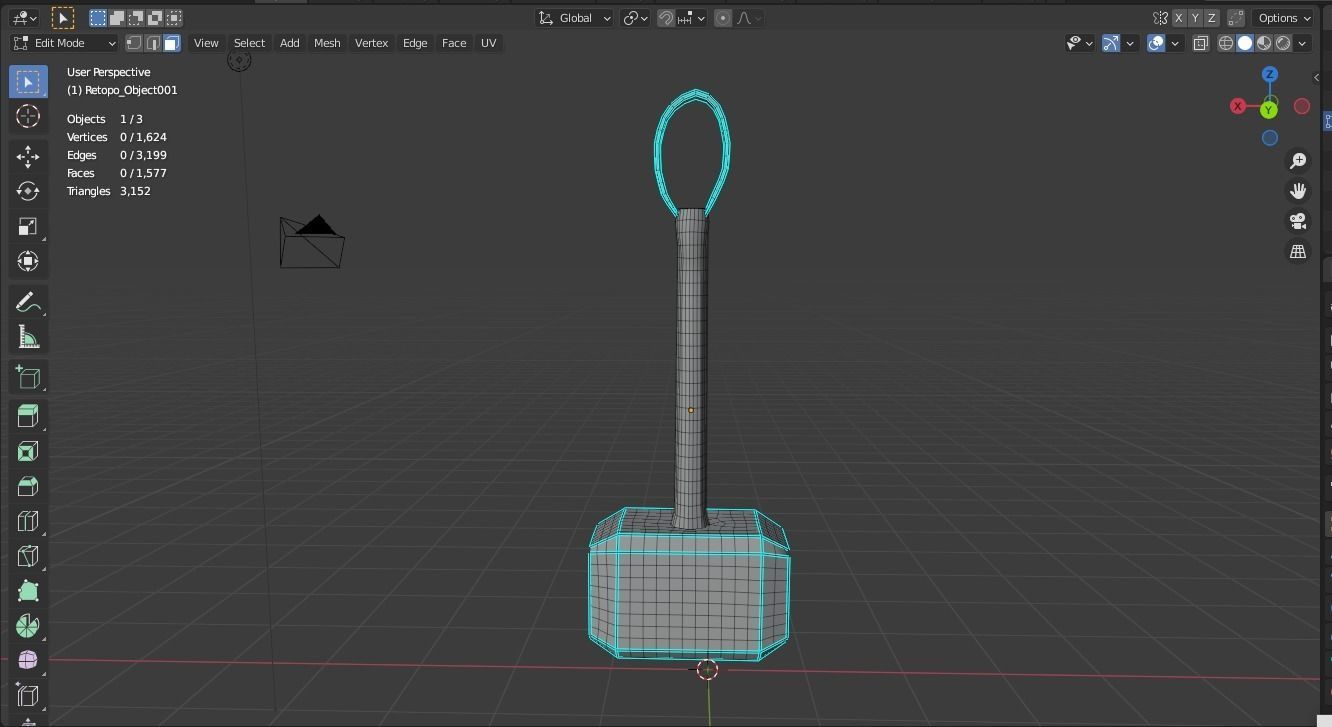Choose the Move tool

[28, 156]
